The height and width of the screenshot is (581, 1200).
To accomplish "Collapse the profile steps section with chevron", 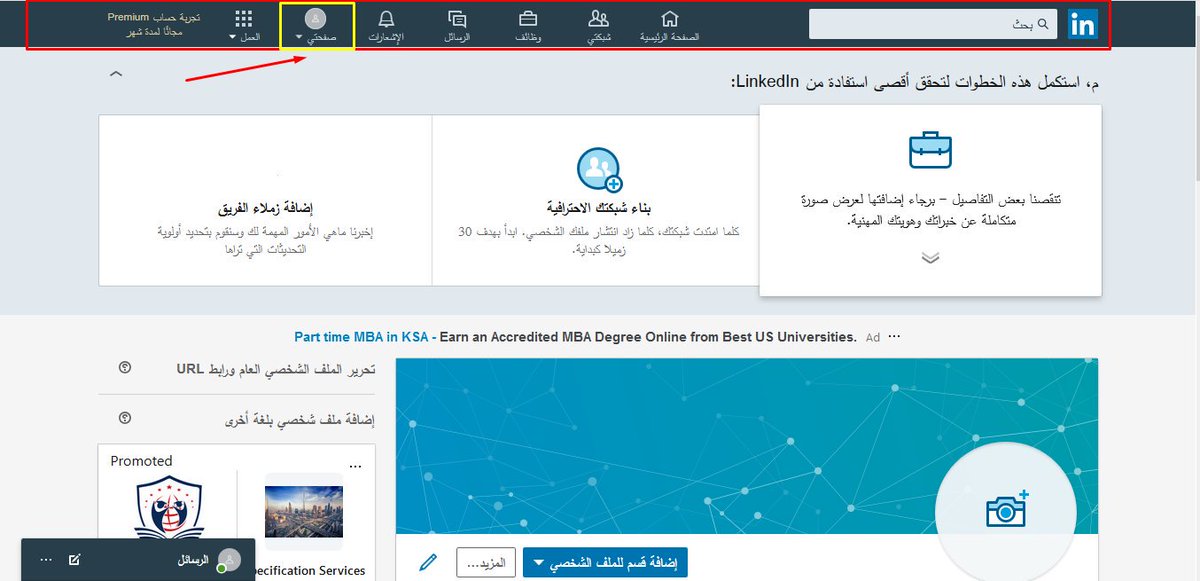I will tap(116, 74).
